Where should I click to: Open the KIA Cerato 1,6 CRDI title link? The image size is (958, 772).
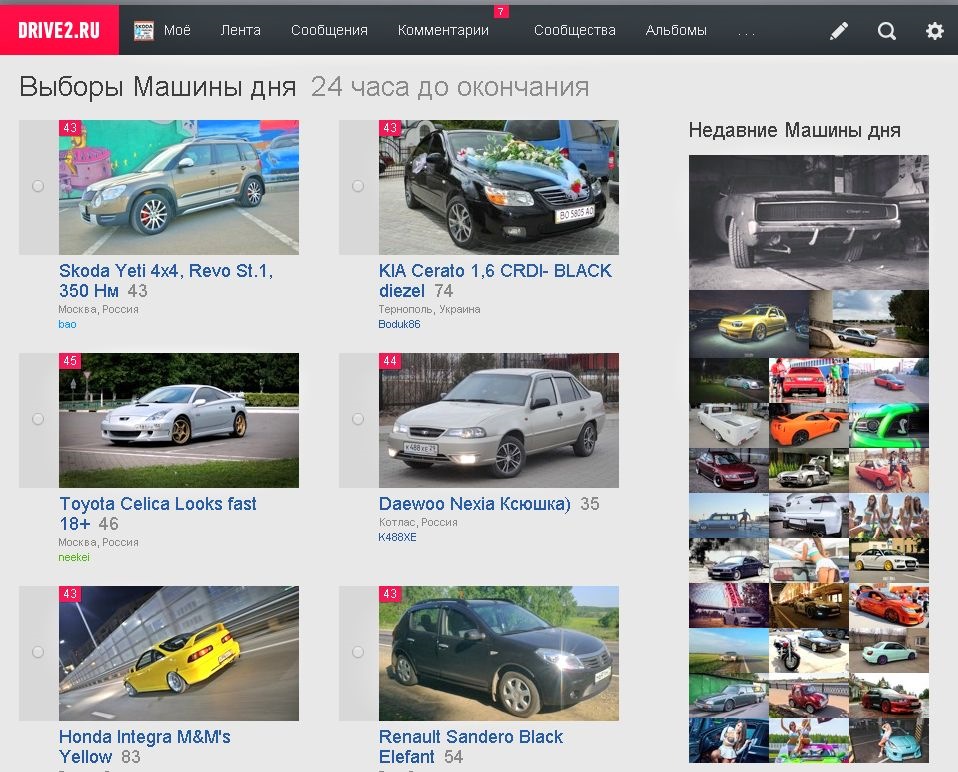(x=495, y=280)
